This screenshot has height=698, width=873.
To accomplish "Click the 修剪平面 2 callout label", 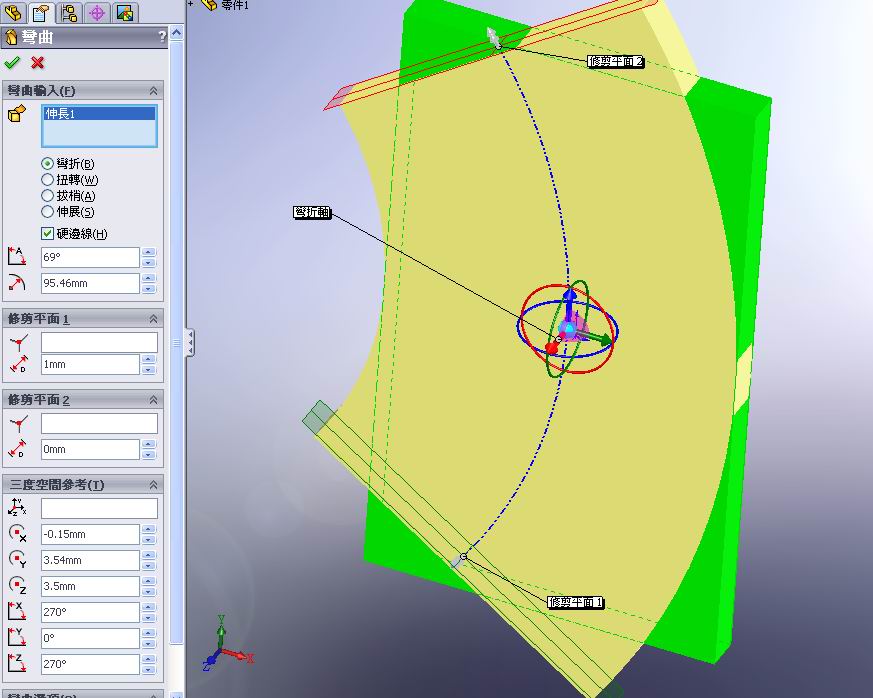I will pyautogui.click(x=615, y=61).
